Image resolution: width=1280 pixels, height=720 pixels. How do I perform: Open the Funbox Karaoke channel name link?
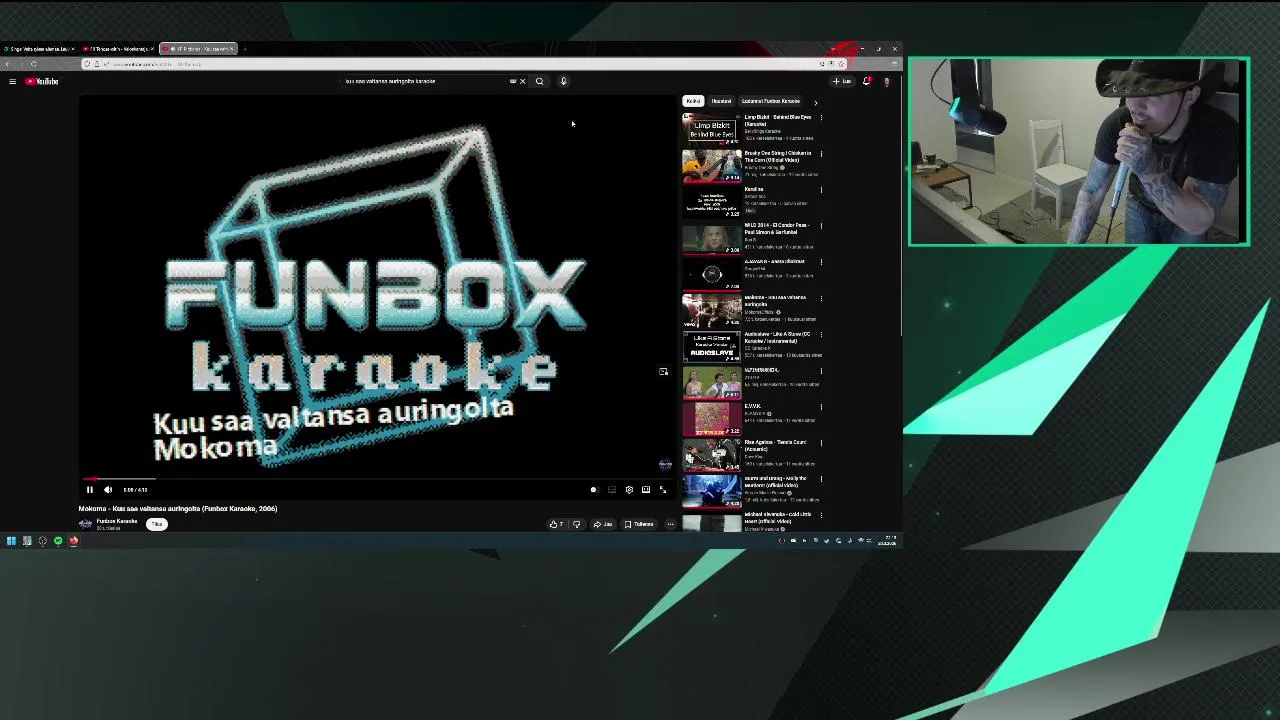click(117, 521)
